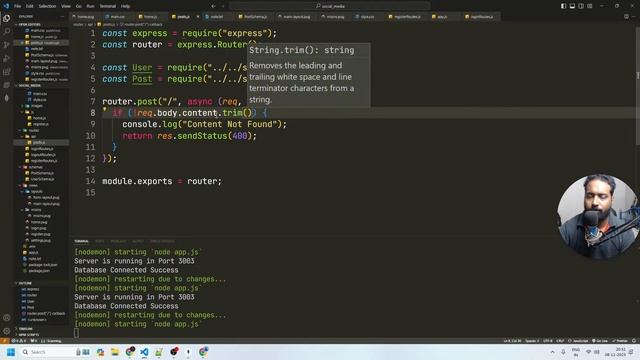Switch to the main-layout.pug editor tab
Image resolution: width=640 pixels, height=360 pixels.
296,17
